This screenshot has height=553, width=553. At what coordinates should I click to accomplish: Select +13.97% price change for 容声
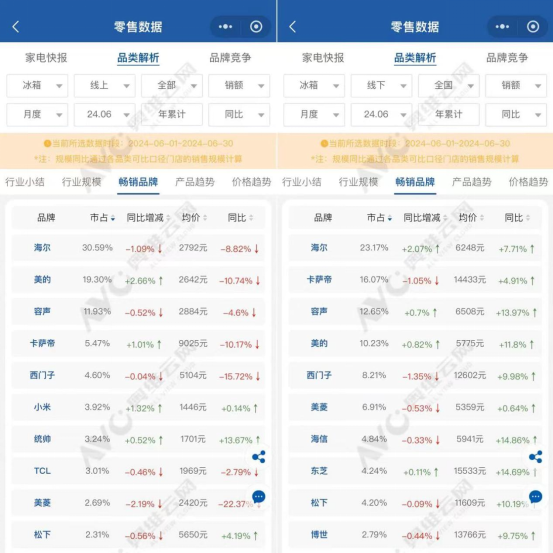pos(516,313)
